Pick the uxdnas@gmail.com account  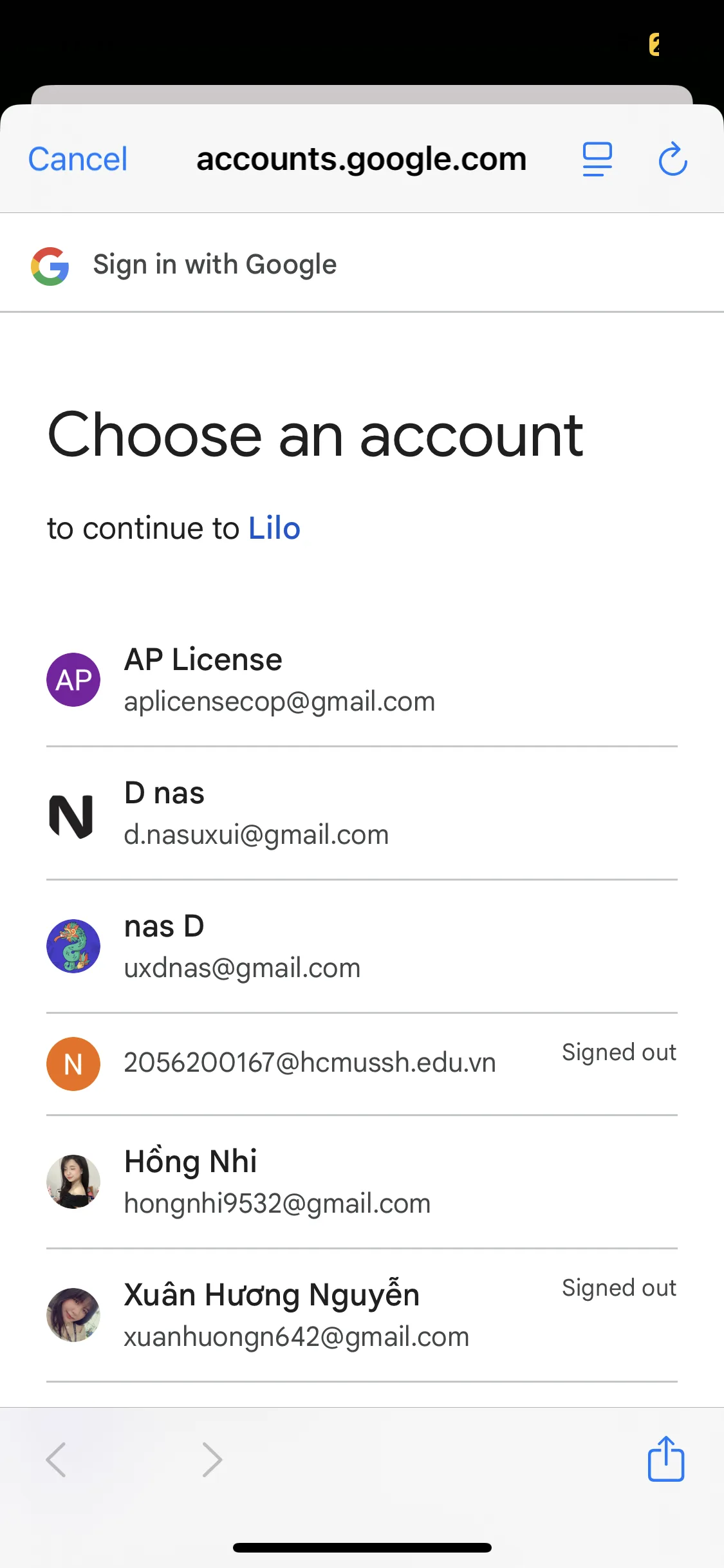pyautogui.click(x=242, y=968)
